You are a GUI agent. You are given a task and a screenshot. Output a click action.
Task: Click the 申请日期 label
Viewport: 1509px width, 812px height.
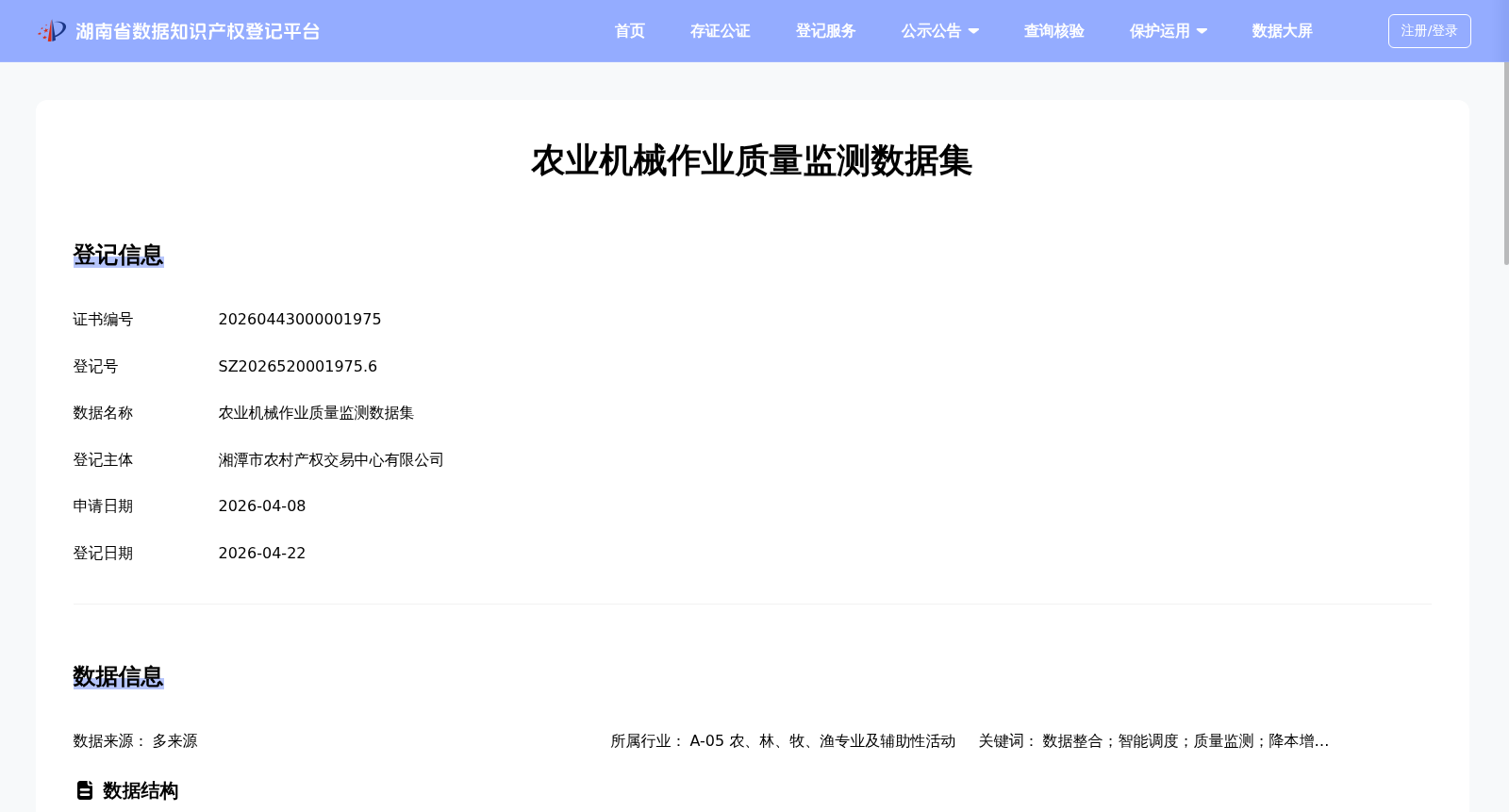click(104, 506)
